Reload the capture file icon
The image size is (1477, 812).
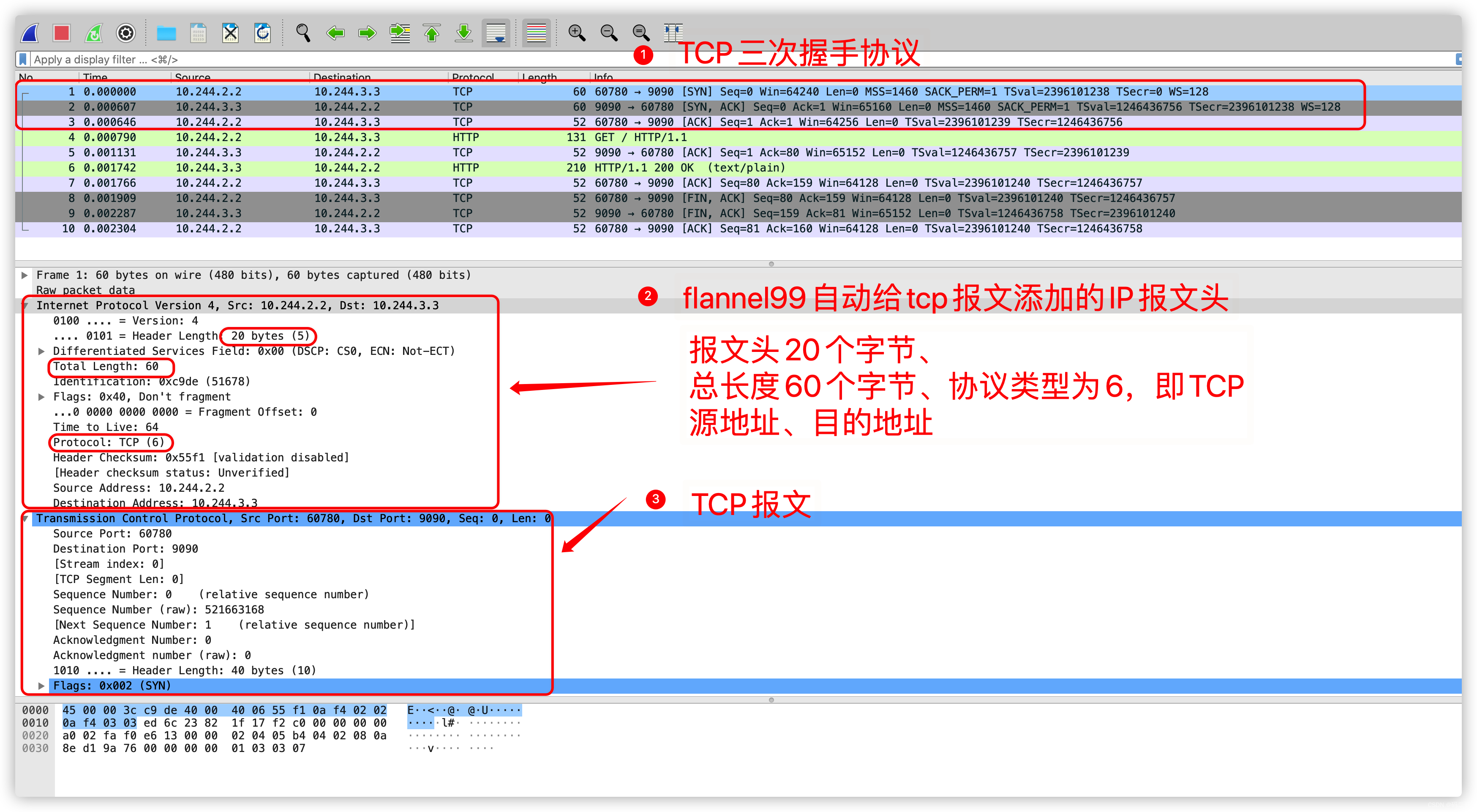(263, 33)
